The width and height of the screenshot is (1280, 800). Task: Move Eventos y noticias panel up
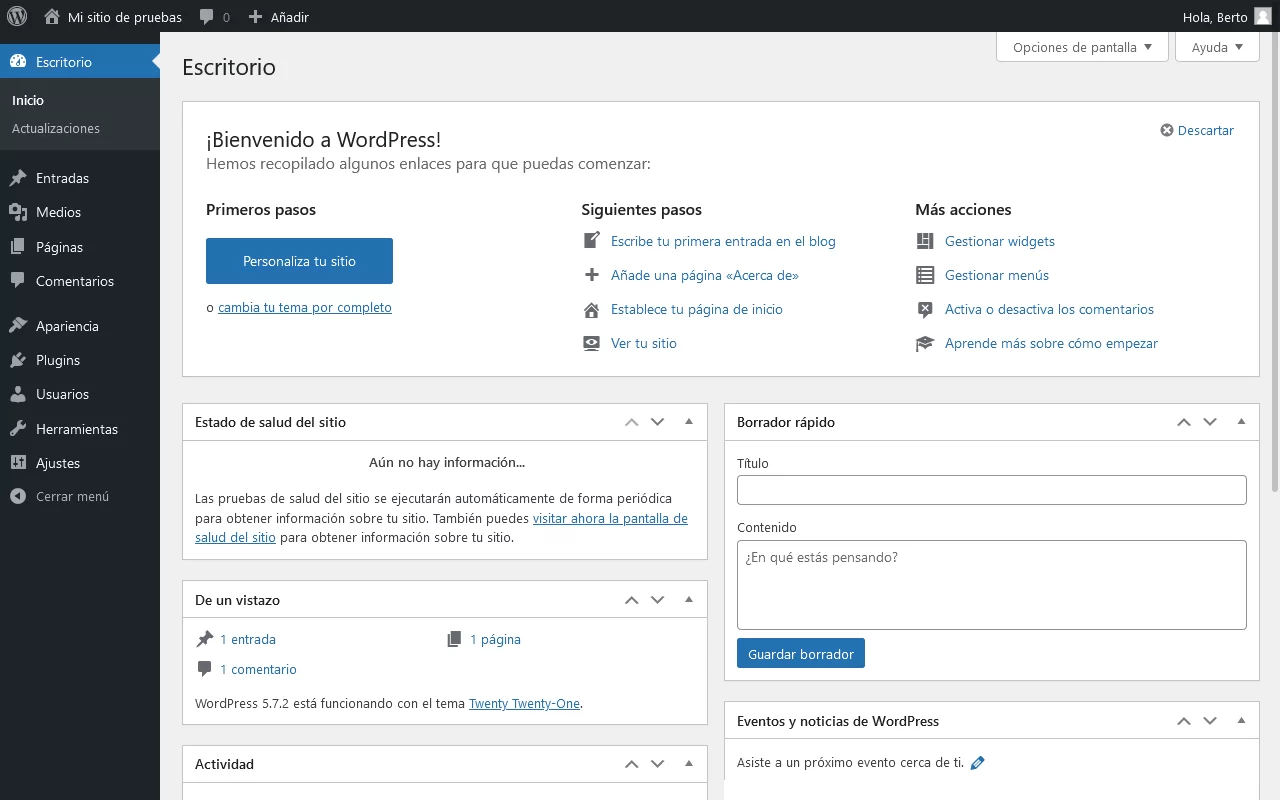1183,721
